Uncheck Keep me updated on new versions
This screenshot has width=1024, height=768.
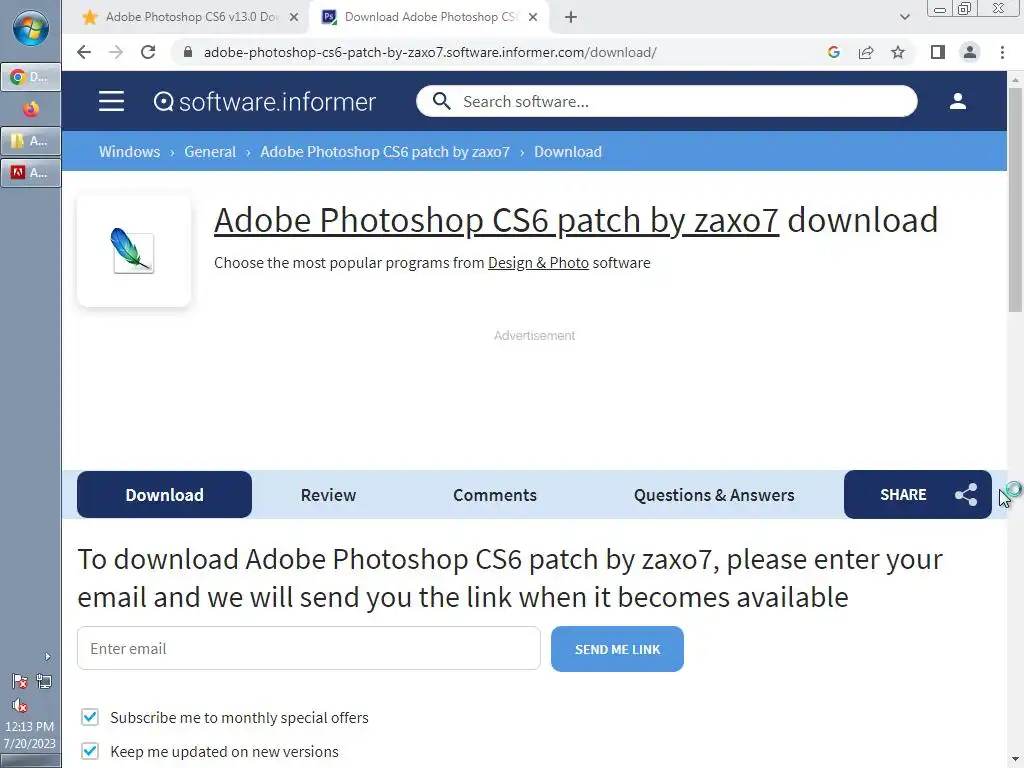click(90, 751)
